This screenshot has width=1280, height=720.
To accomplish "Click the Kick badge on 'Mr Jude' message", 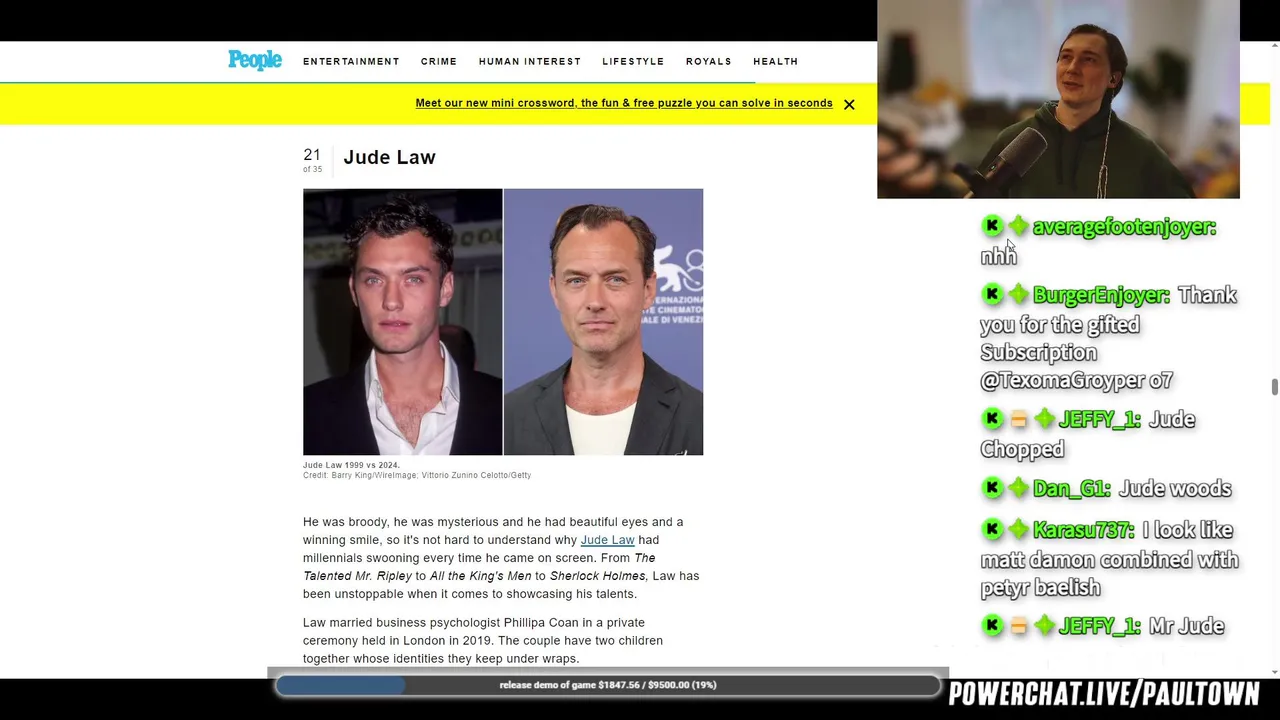I will (992, 626).
